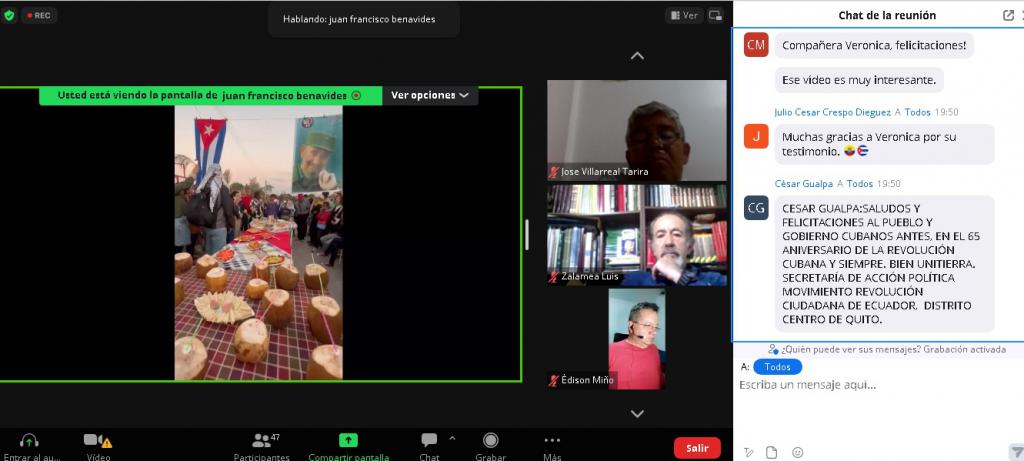The width and height of the screenshot is (1024, 461).
Task: Click the Grabar record icon
Action: click(490, 441)
